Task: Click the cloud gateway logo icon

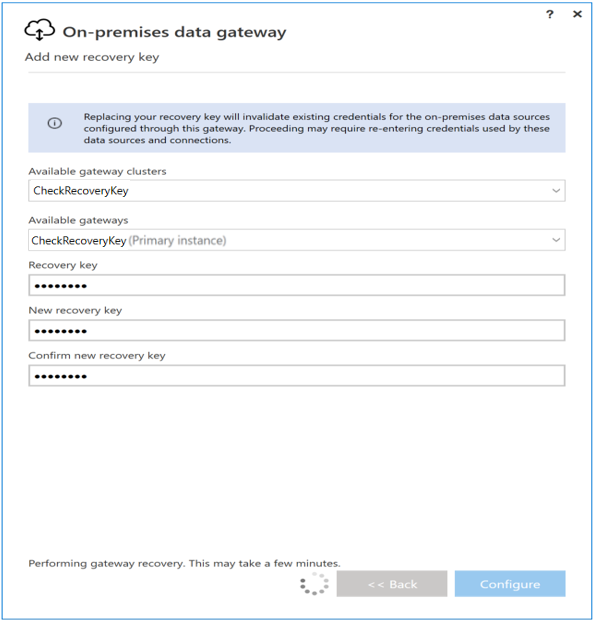Action: [x=39, y=30]
